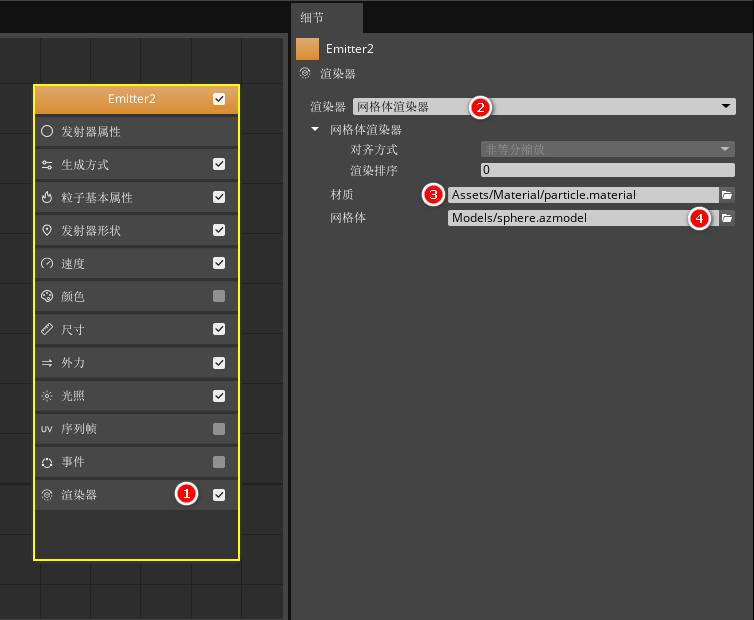Click the 材质 label
The image size is (754, 620).
click(x=342, y=194)
